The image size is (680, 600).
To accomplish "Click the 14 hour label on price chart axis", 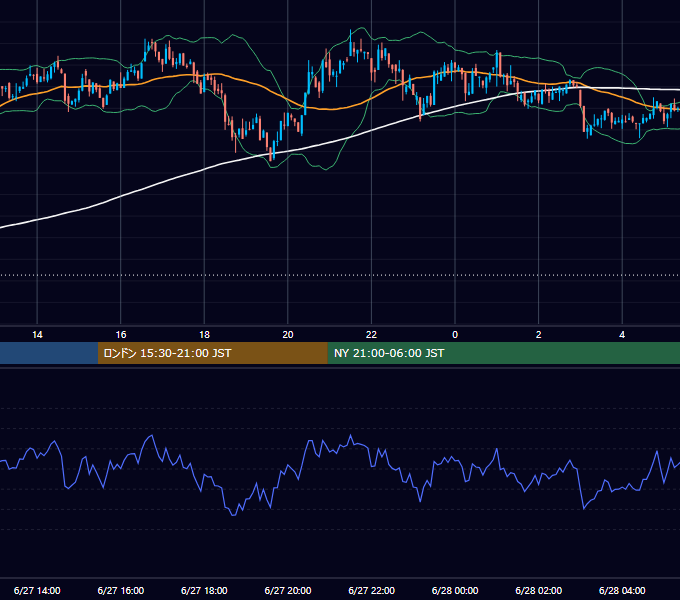I will [37, 335].
